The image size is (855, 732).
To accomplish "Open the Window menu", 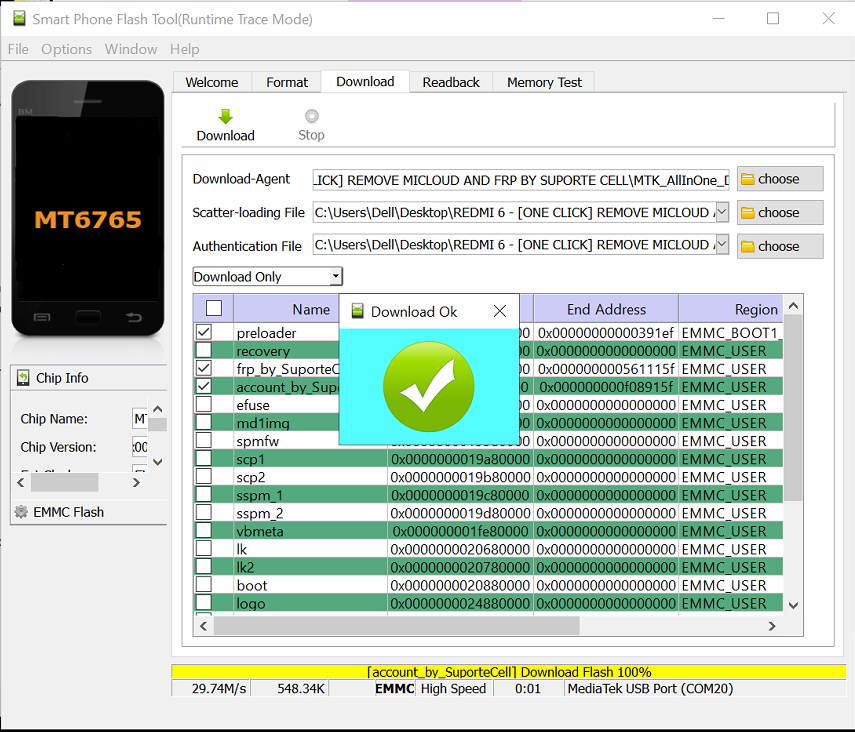I will 131,49.
